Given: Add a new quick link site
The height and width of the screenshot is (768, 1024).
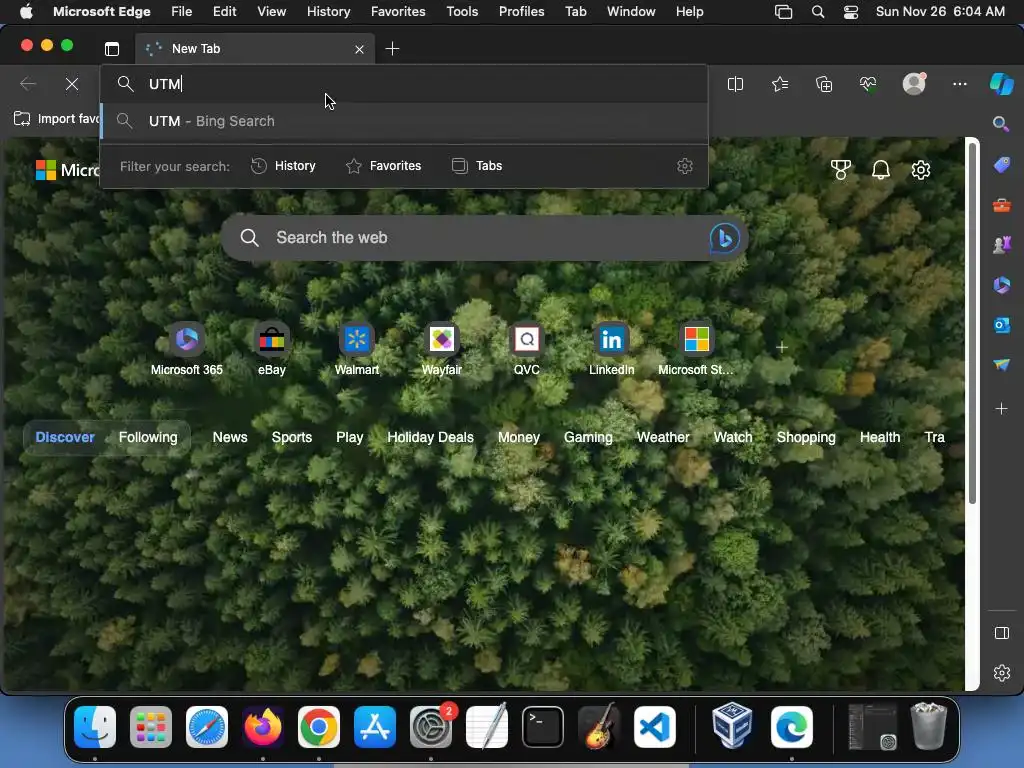Looking at the screenshot, I should (782, 347).
